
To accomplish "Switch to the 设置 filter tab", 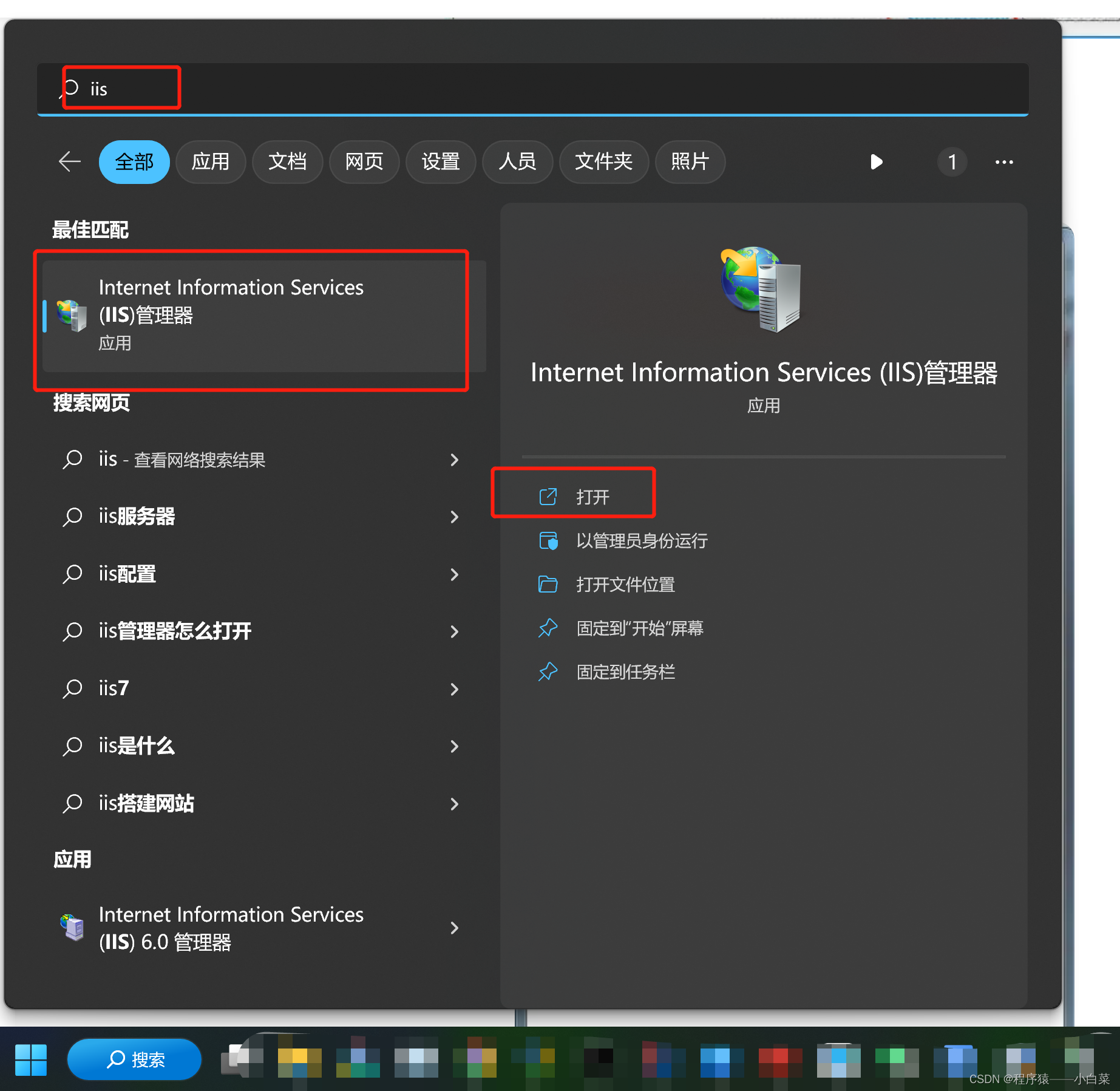I will click(441, 161).
